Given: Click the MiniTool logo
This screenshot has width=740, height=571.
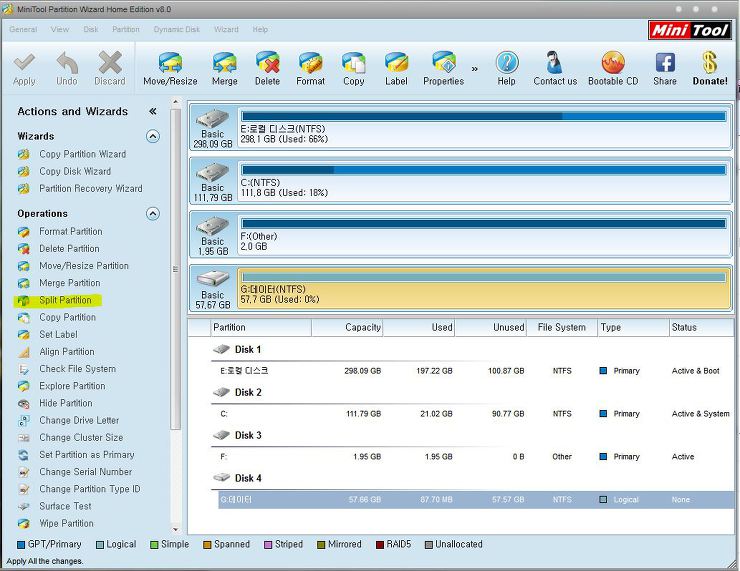Looking at the screenshot, I should click(x=690, y=30).
